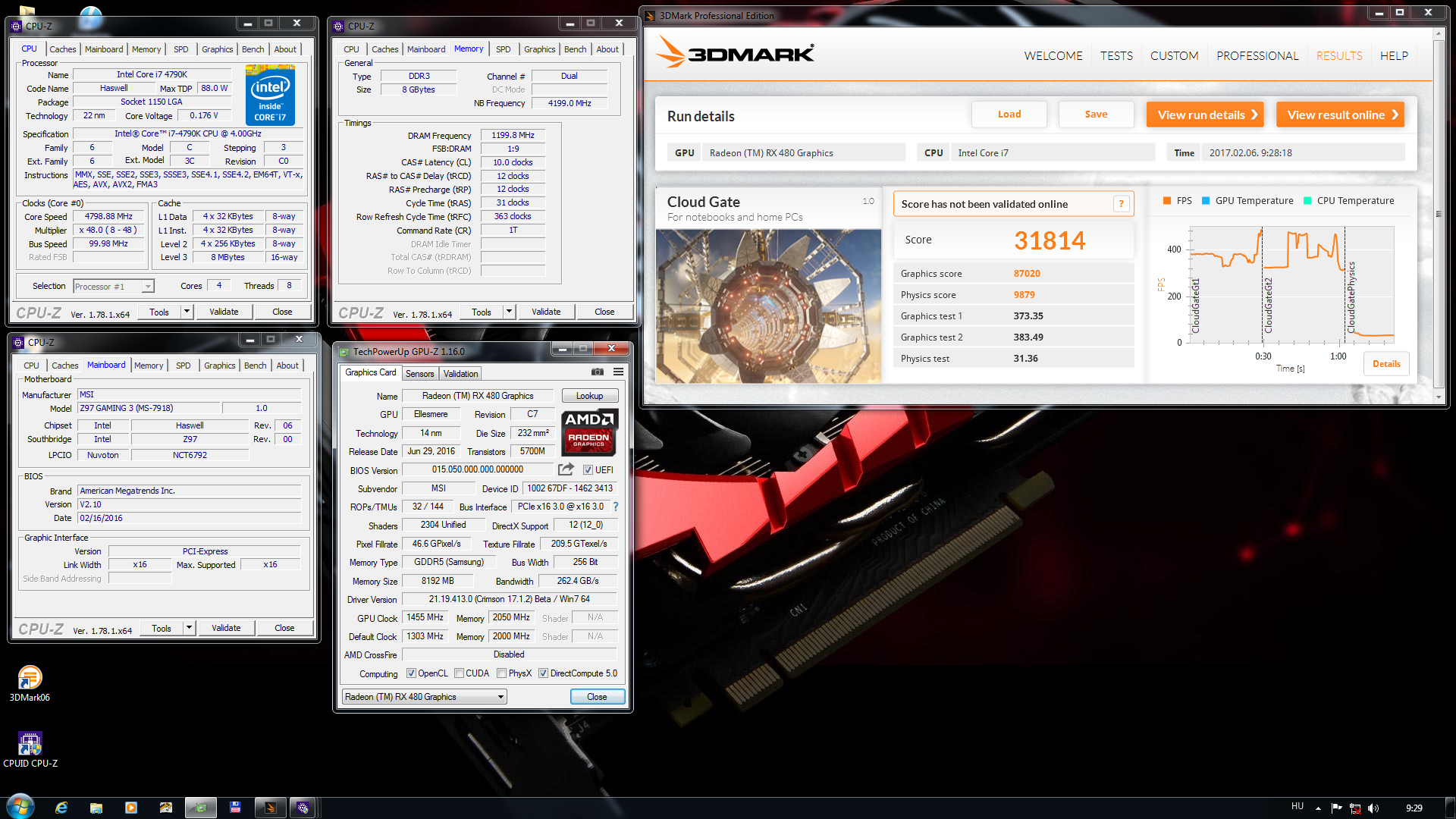The width and height of the screenshot is (1456, 819).
Task: Click the green CPU Temperature legend swatch
Action: (x=1307, y=201)
